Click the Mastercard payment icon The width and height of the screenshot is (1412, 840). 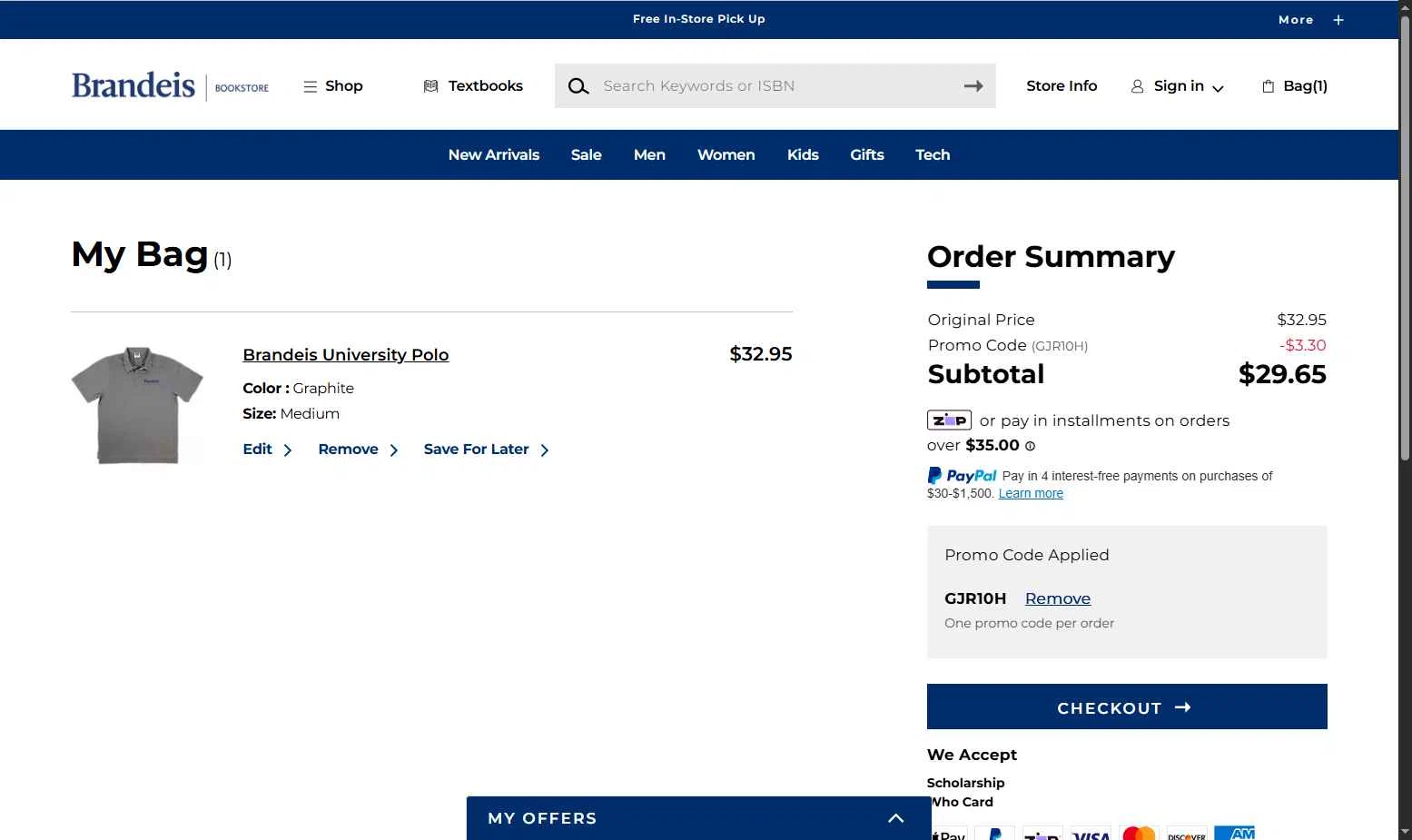(x=1139, y=833)
